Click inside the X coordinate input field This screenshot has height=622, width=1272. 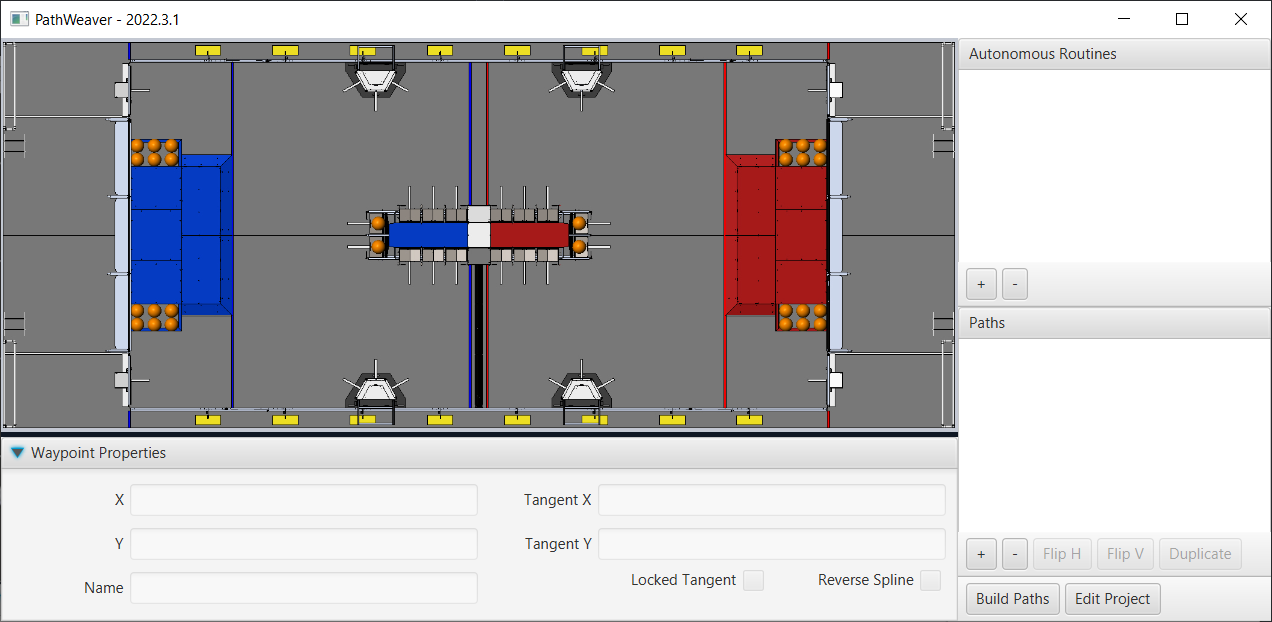click(303, 499)
